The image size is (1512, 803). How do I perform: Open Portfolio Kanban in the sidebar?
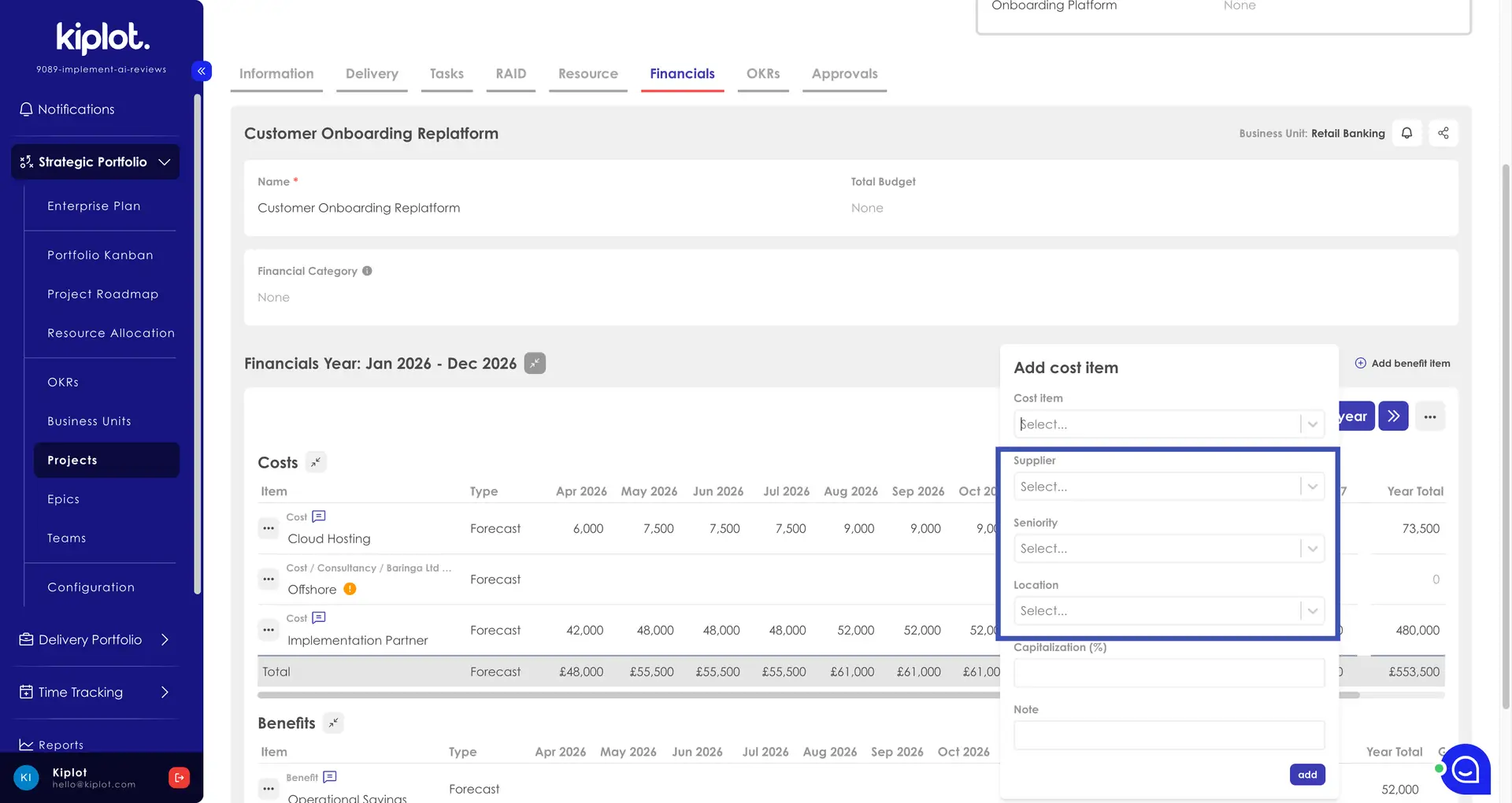point(100,255)
